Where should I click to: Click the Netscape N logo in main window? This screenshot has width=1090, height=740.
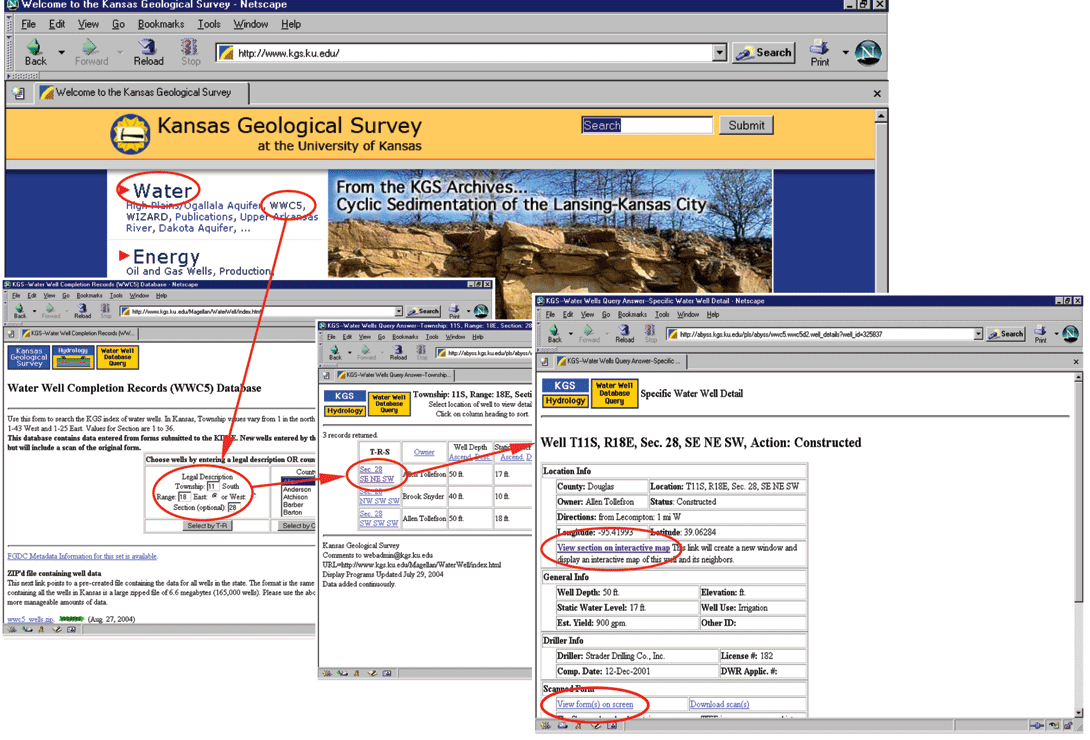tap(868, 53)
